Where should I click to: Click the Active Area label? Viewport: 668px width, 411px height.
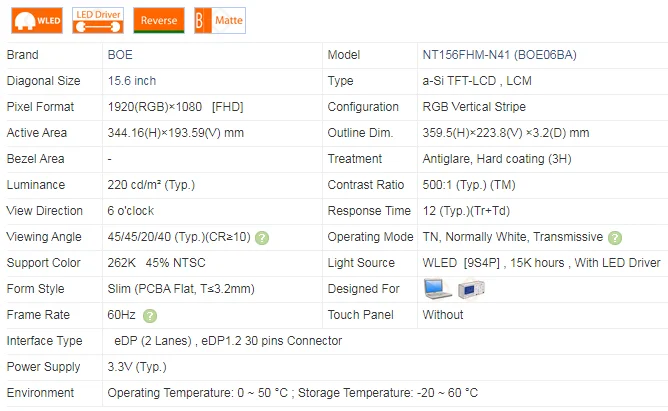(37, 133)
